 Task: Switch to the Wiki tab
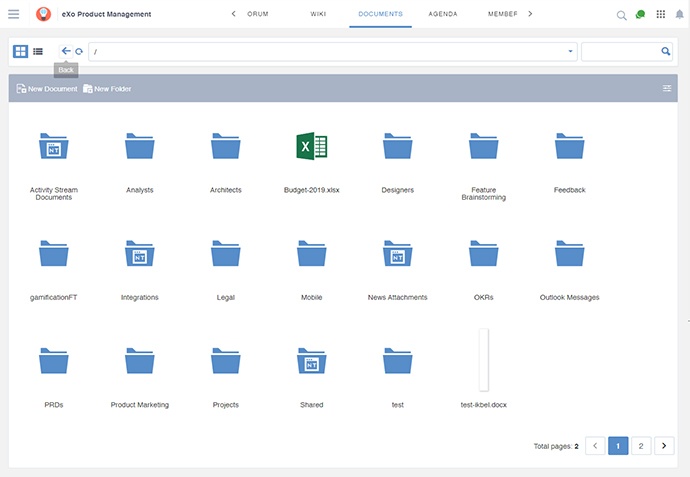317,15
